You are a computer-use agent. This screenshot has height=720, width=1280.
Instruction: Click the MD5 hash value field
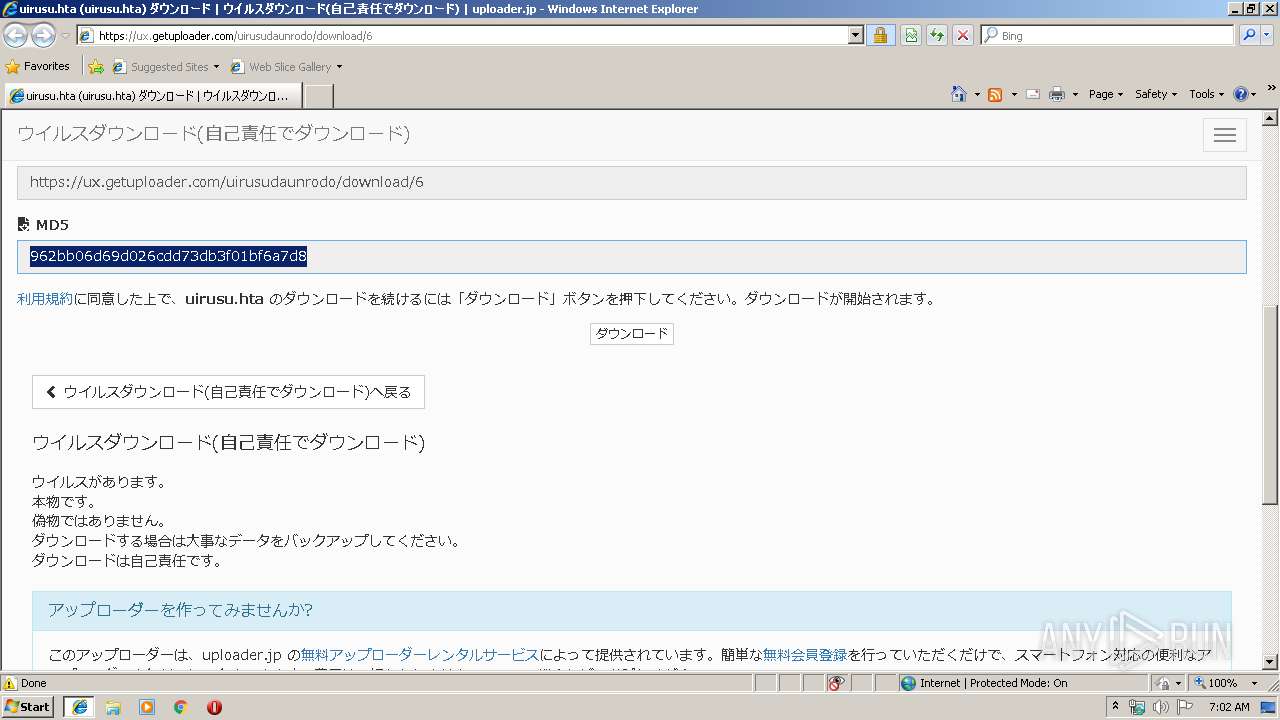coord(632,257)
